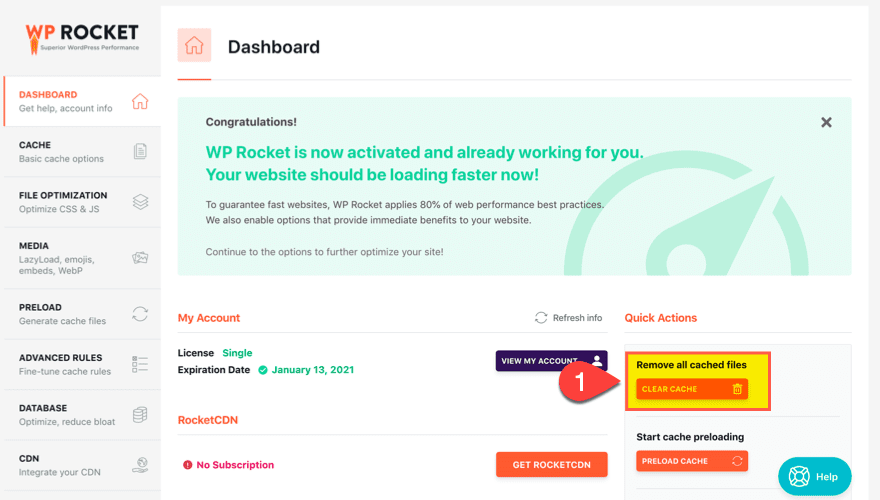880x500 pixels.
Task: Click the Dashboard header home icon
Action: 194,46
